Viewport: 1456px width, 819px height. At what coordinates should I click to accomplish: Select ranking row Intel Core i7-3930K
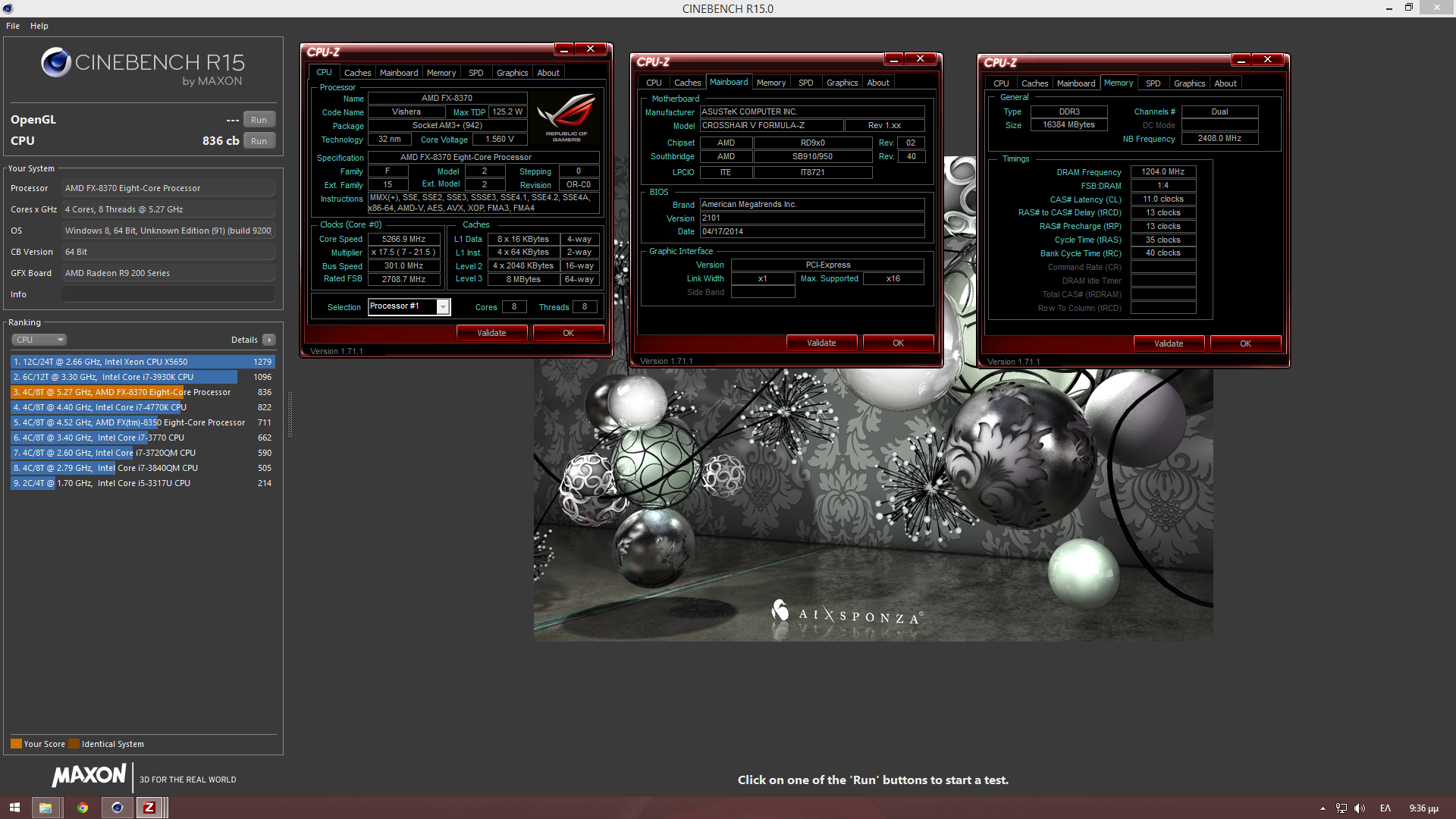(143, 377)
